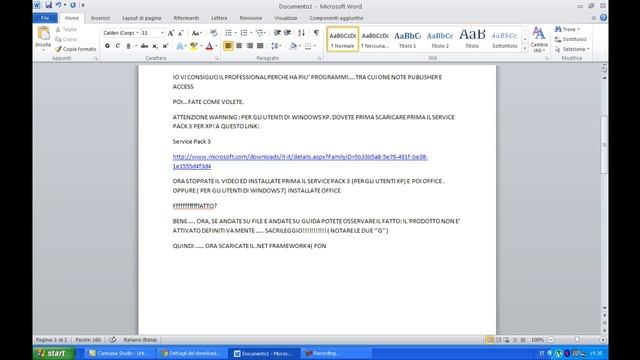Open line spacing dropdown
The width and height of the screenshot is (640, 360).
276,46
